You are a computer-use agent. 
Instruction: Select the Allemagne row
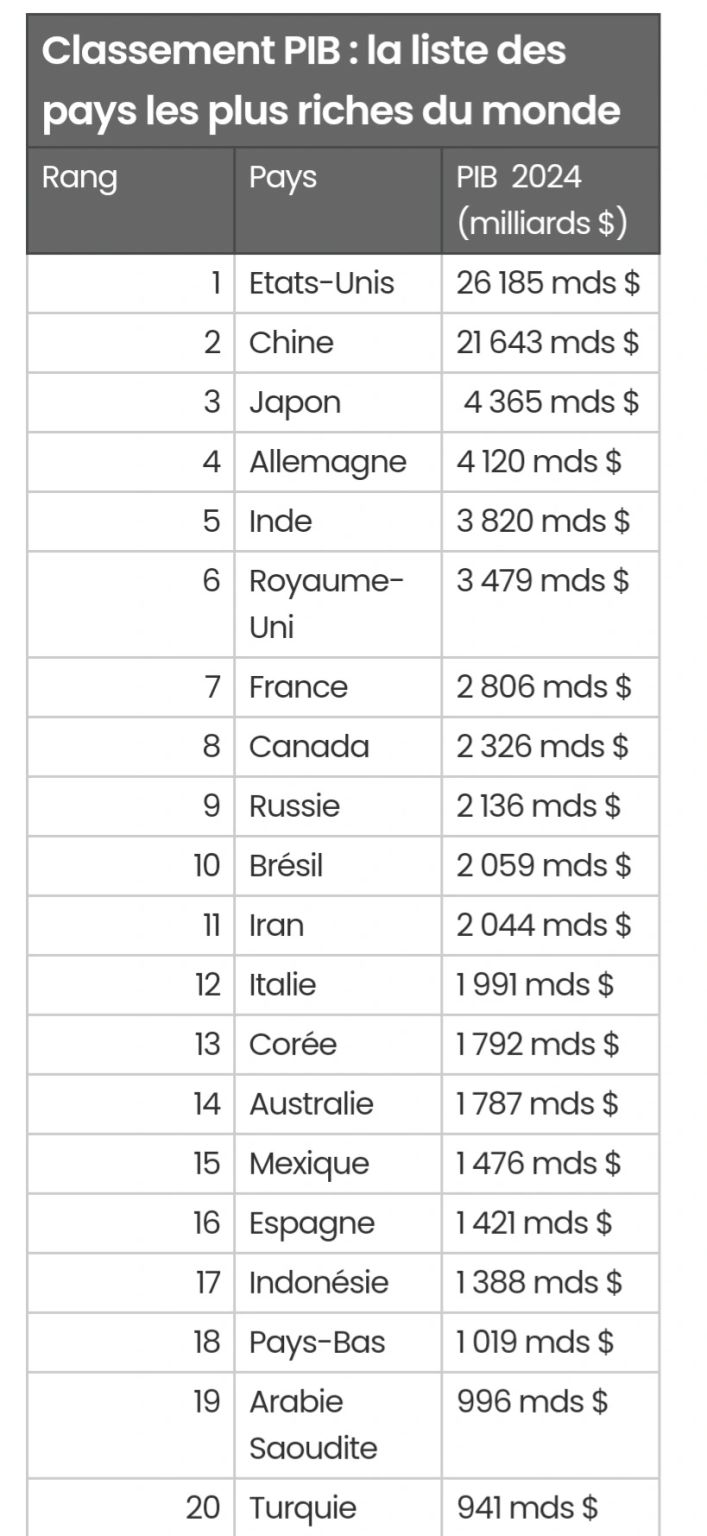click(343, 462)
